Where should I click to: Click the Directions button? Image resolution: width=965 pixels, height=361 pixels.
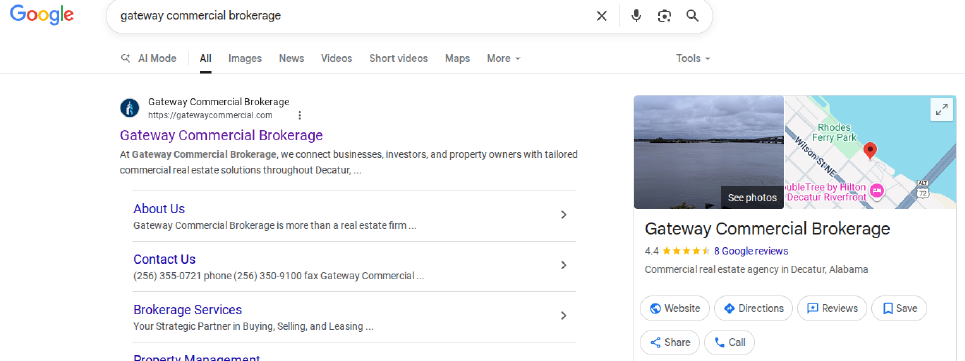point(753,308)
